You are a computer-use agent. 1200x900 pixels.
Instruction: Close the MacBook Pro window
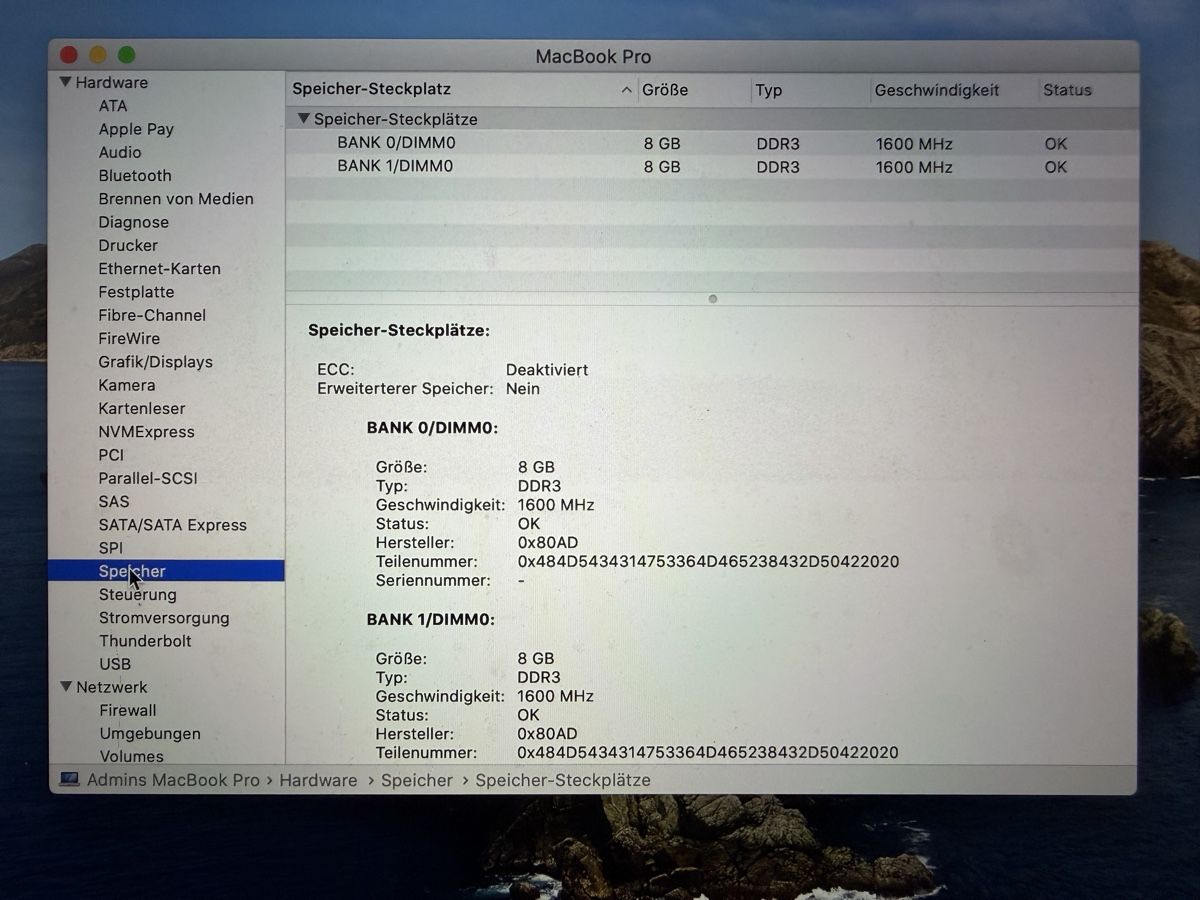coord(69,55)
